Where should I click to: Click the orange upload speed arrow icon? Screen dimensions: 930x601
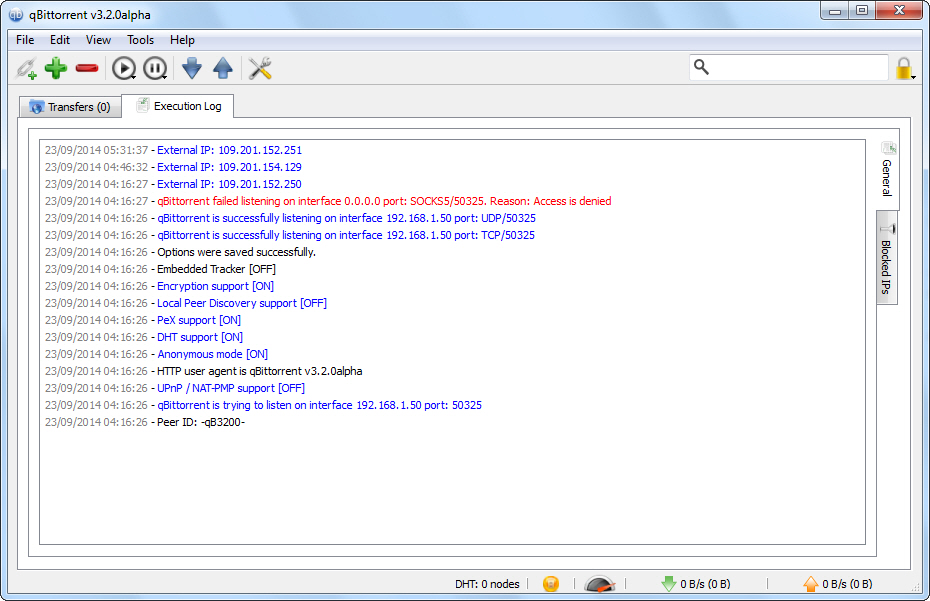coord(810,584)
